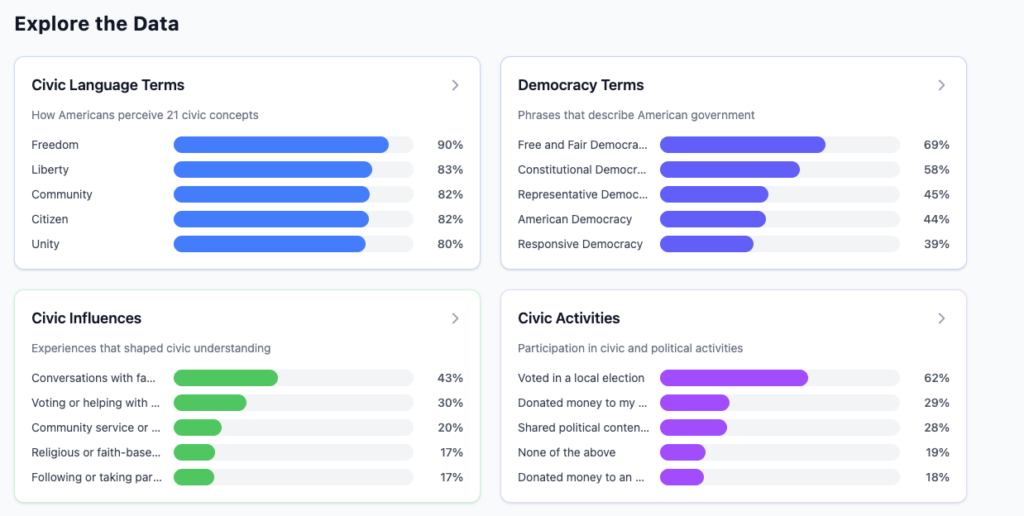Click the Freedom 90% bar
Image resolution: width=1024 pixels, height=516 pixels.
tap(281, 145)
